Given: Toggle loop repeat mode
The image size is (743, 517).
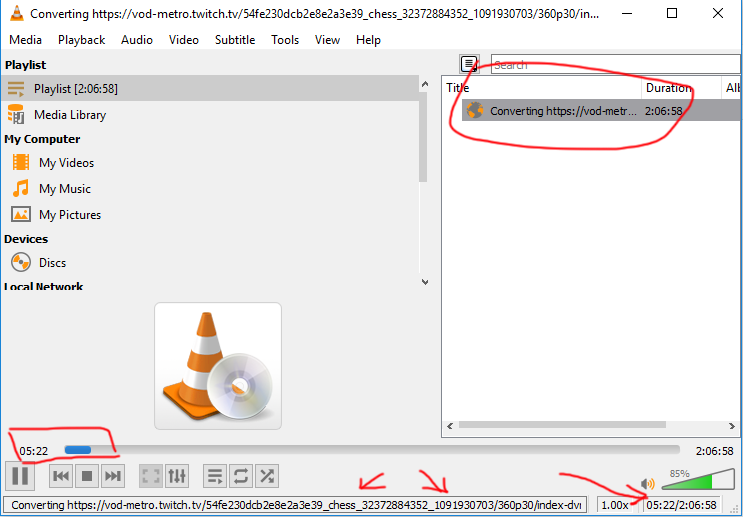Looking at the screenshot, I should pos(240,476).
